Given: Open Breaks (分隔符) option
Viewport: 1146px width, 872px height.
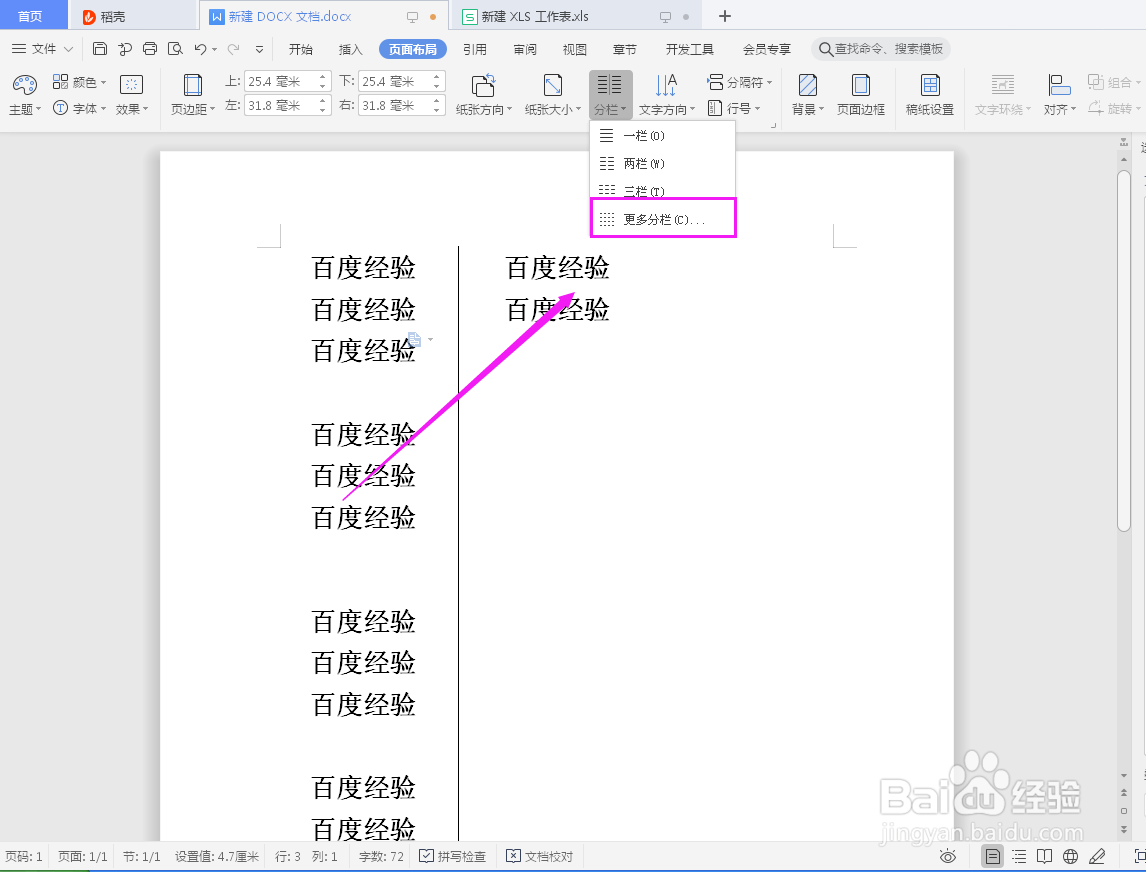Looking at the screenshot, I should [740, 82].
